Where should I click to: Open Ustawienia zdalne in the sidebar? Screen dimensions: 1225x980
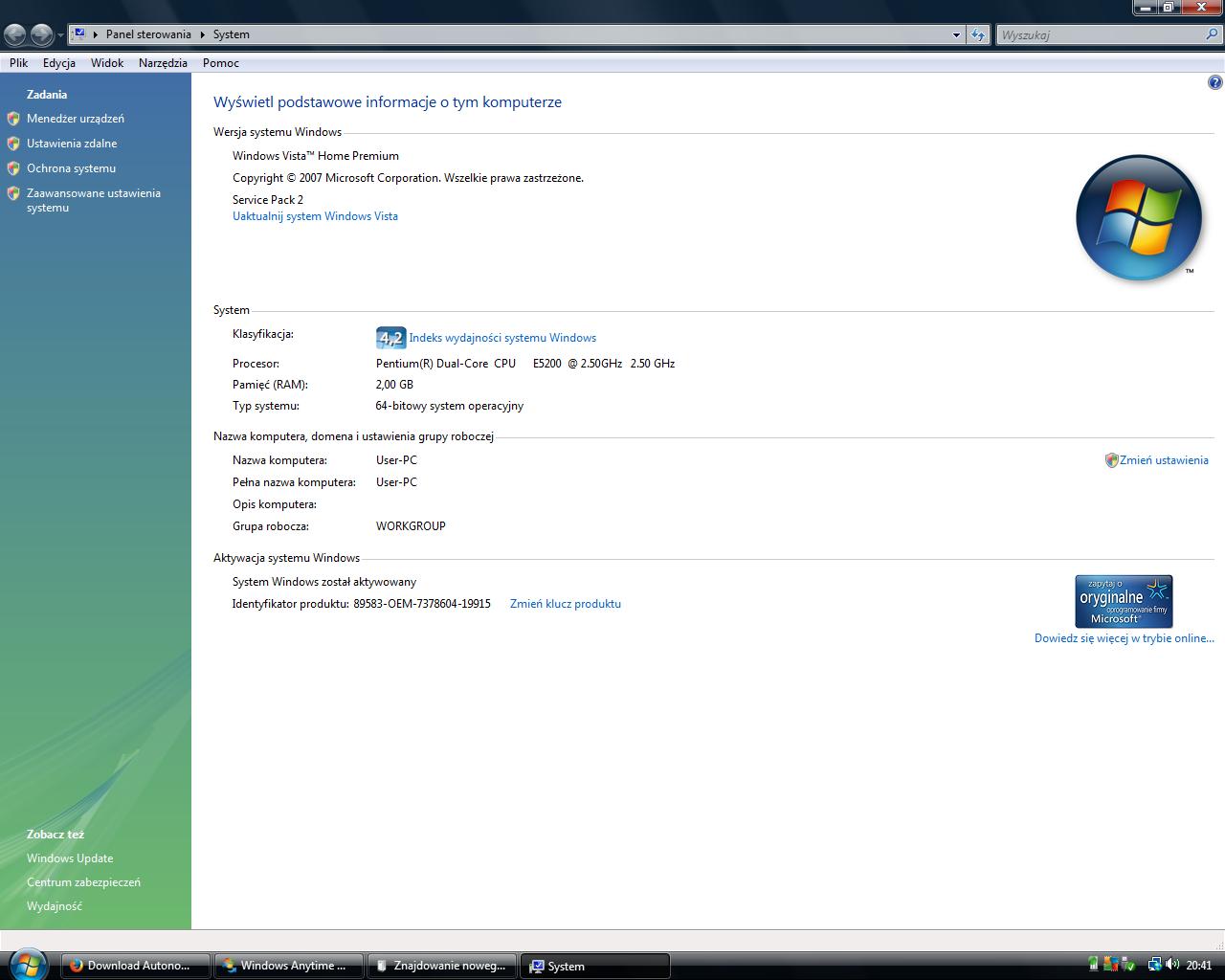(x=72, y=144)
